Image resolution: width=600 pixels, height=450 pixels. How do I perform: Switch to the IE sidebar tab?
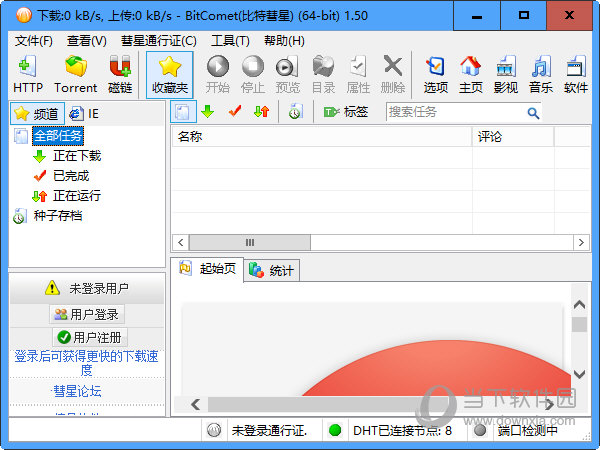tap(85, 113)
